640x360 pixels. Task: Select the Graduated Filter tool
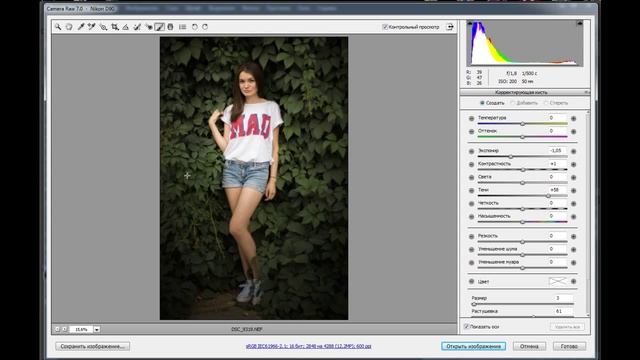[x=170, y=27]
